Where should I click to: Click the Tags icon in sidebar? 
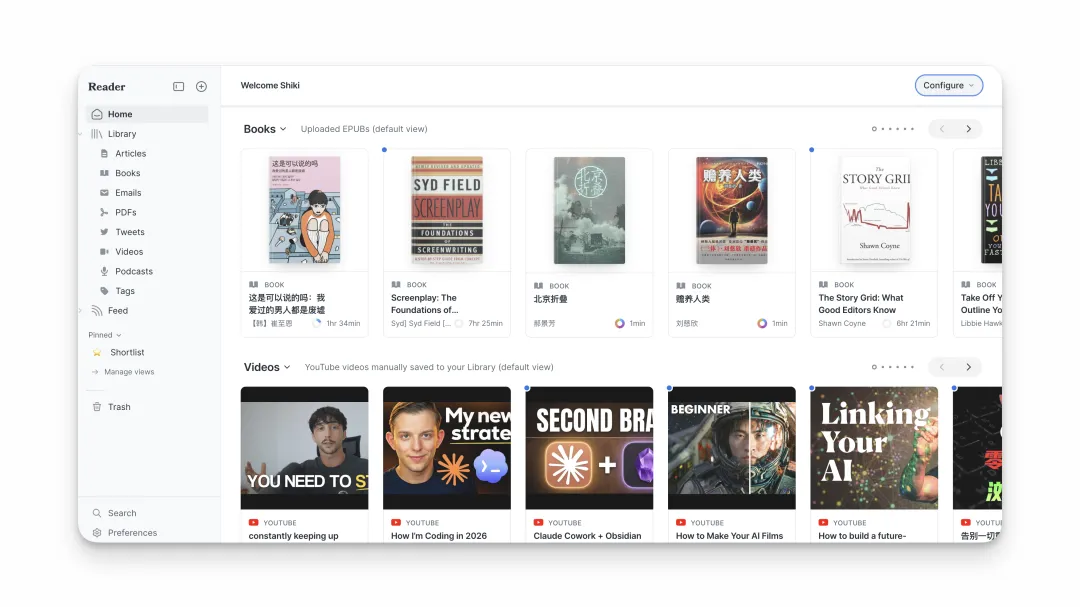click(x=105, y=291)
